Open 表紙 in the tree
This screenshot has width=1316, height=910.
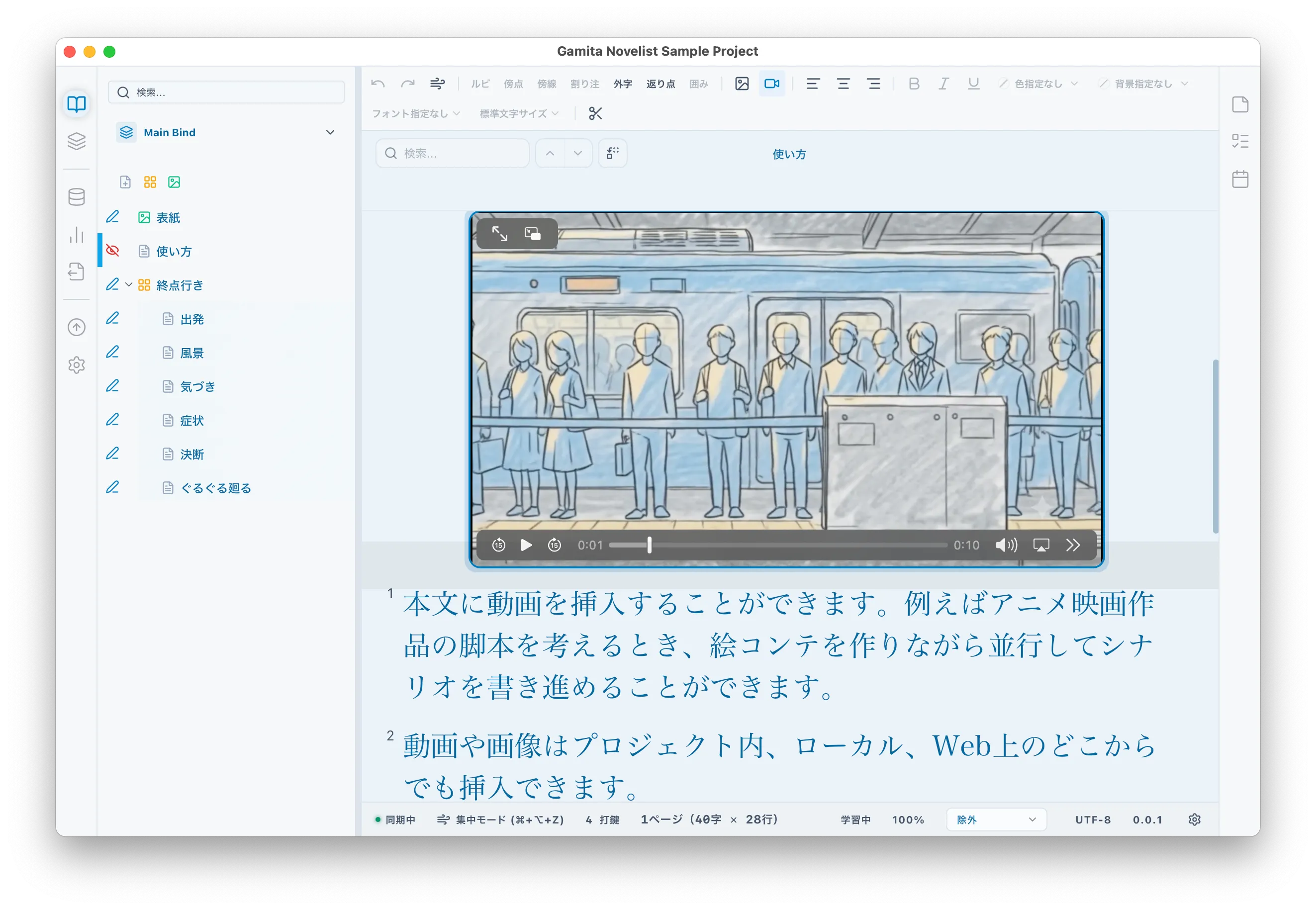(x=168, y=217)
